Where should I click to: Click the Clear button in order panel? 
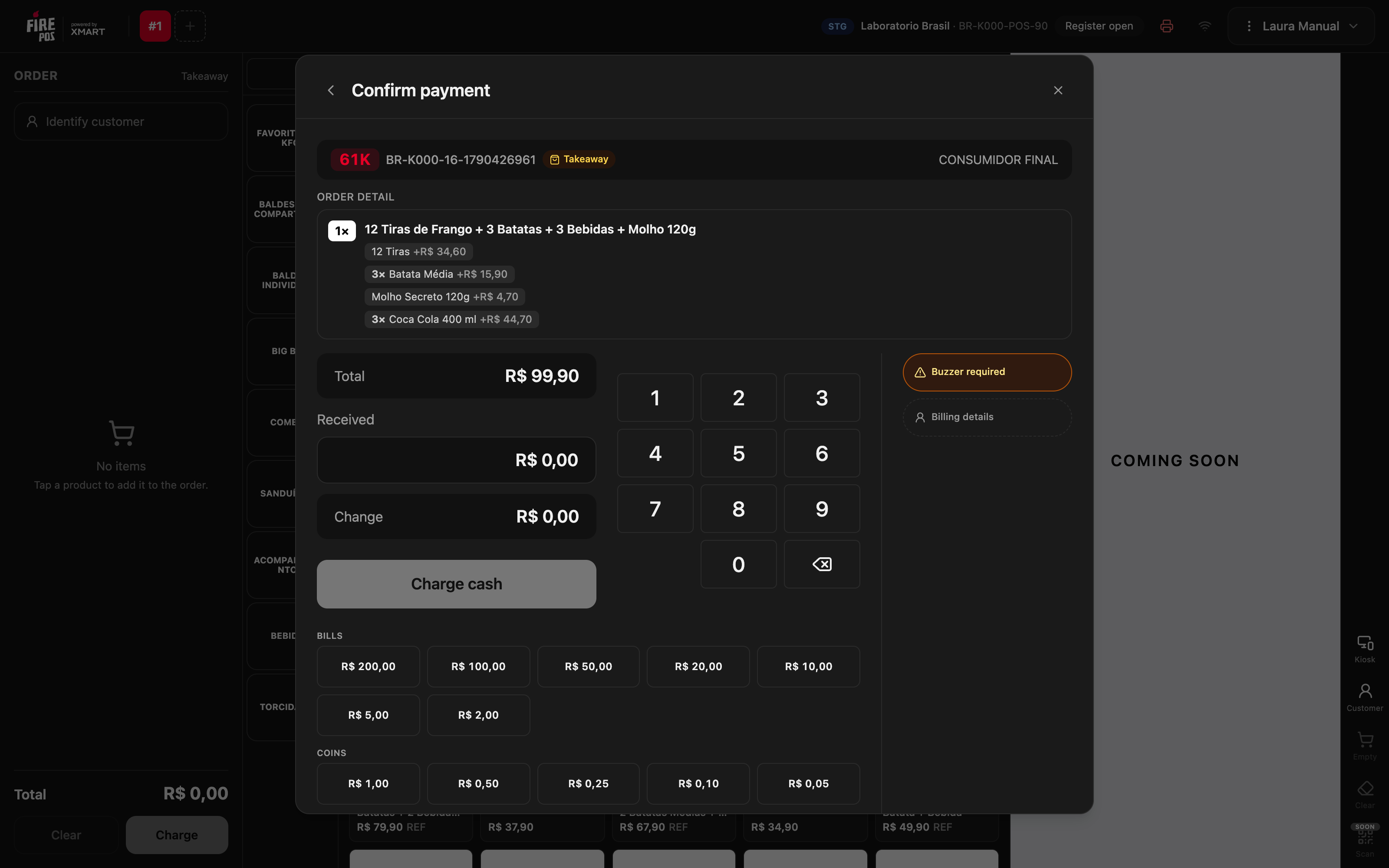pos(66,835)
